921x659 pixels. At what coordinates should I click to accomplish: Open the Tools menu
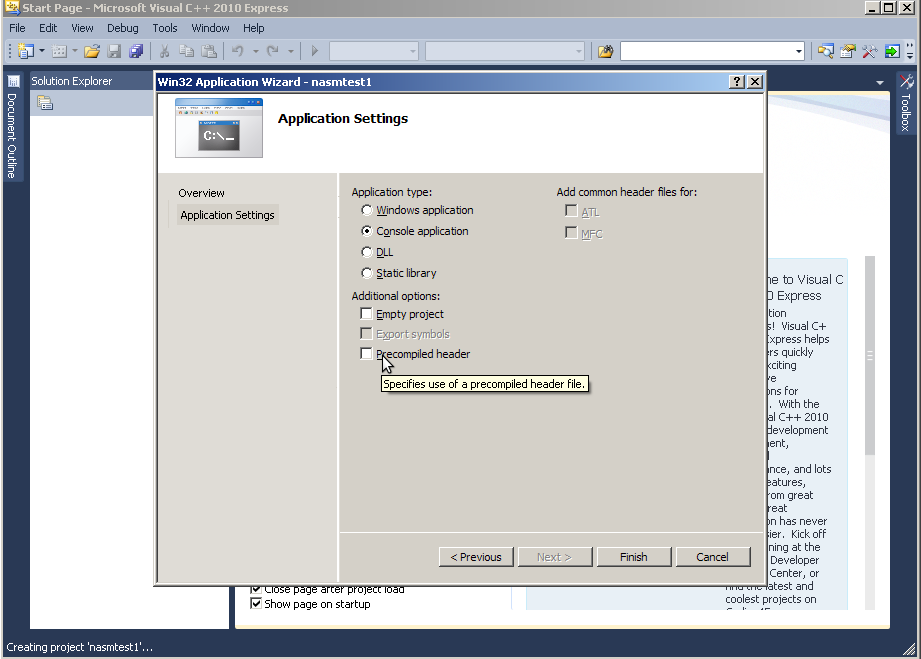[164, 28]
